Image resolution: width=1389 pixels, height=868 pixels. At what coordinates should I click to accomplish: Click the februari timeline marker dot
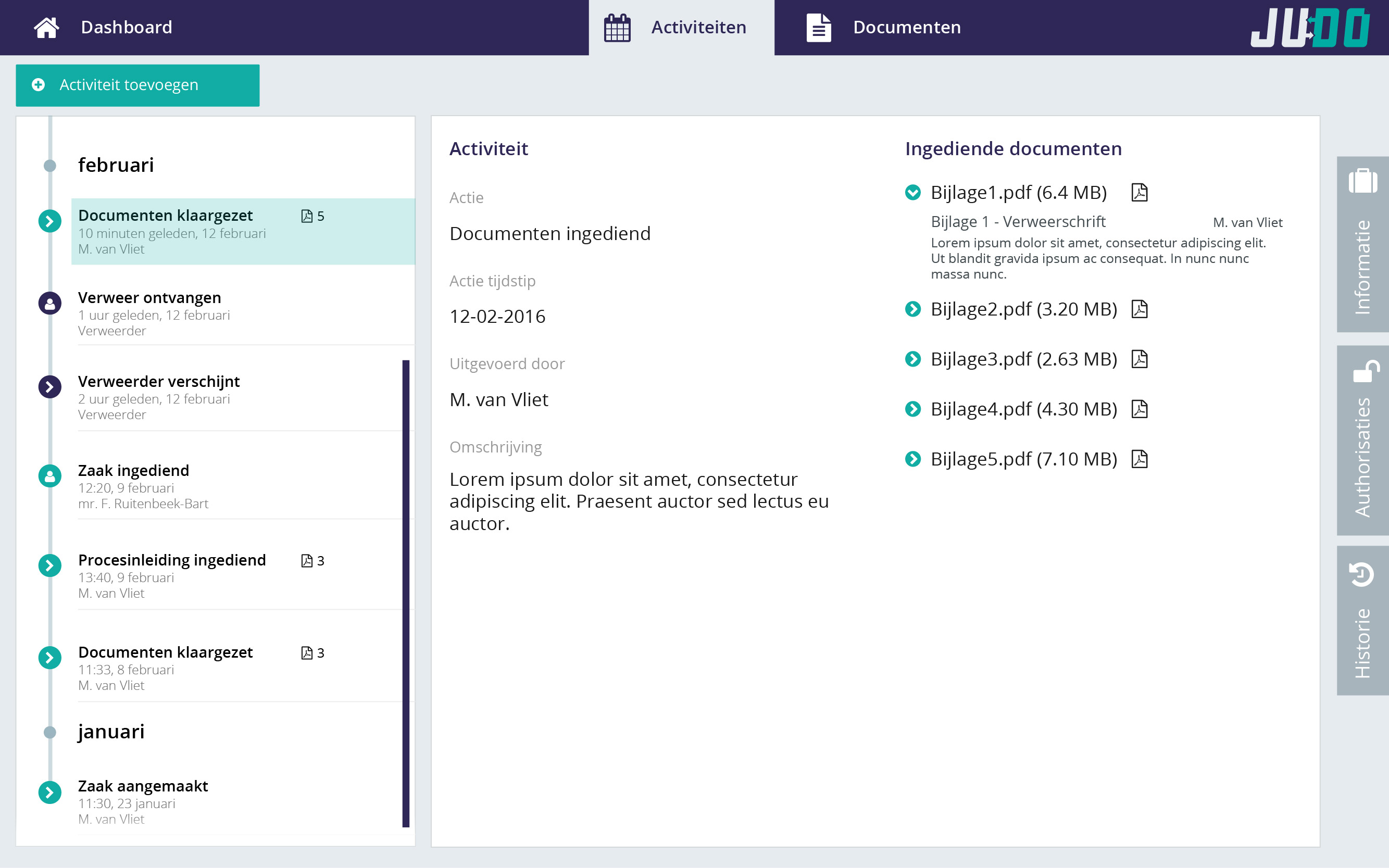pos(50,166)
